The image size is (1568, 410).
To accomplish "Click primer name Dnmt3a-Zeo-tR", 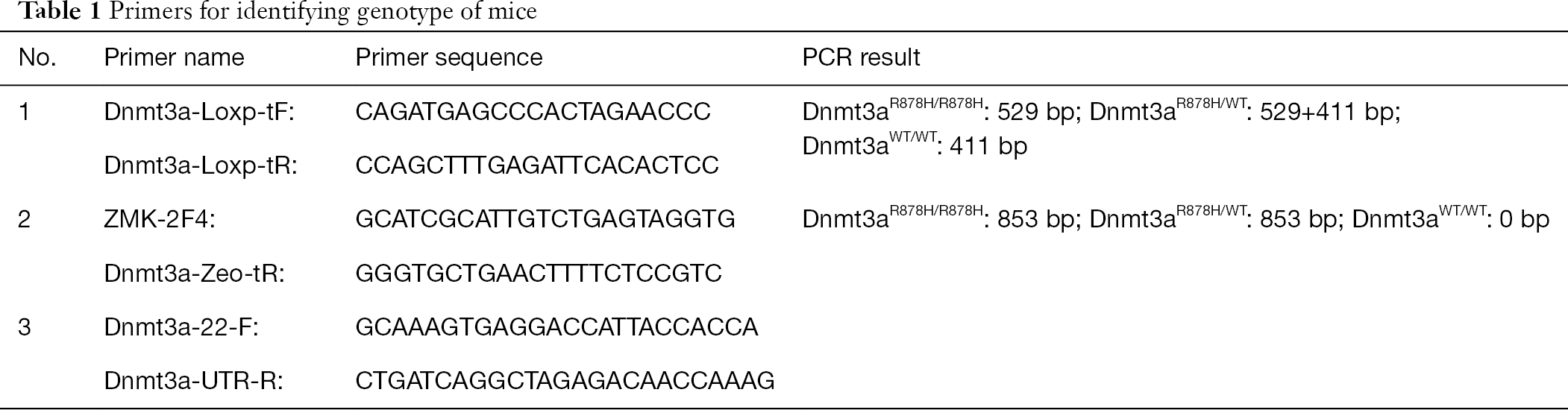I will [195, 274].
